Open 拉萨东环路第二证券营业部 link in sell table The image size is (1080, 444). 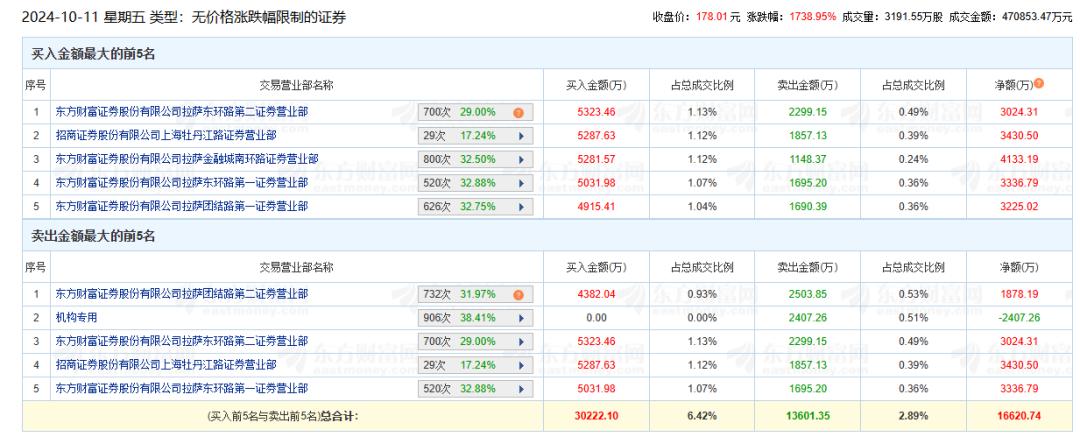[x=181, y=341]
